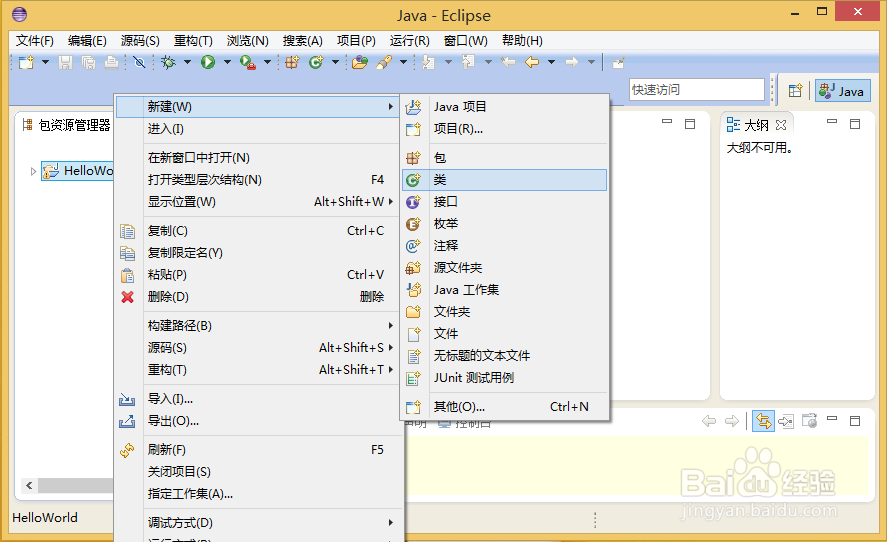Viewport: 887px width, 542px height.
Task: Open dropdown arrow next to Search icon
Action: click(403, 62)
